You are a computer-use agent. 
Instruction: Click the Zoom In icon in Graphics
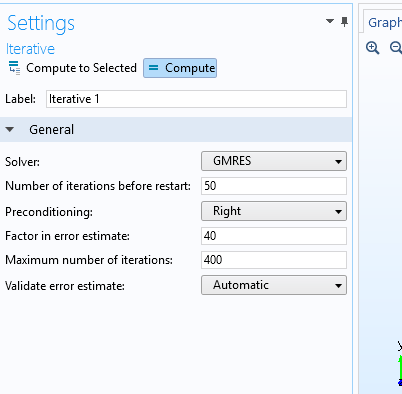[x=372, y=48]
